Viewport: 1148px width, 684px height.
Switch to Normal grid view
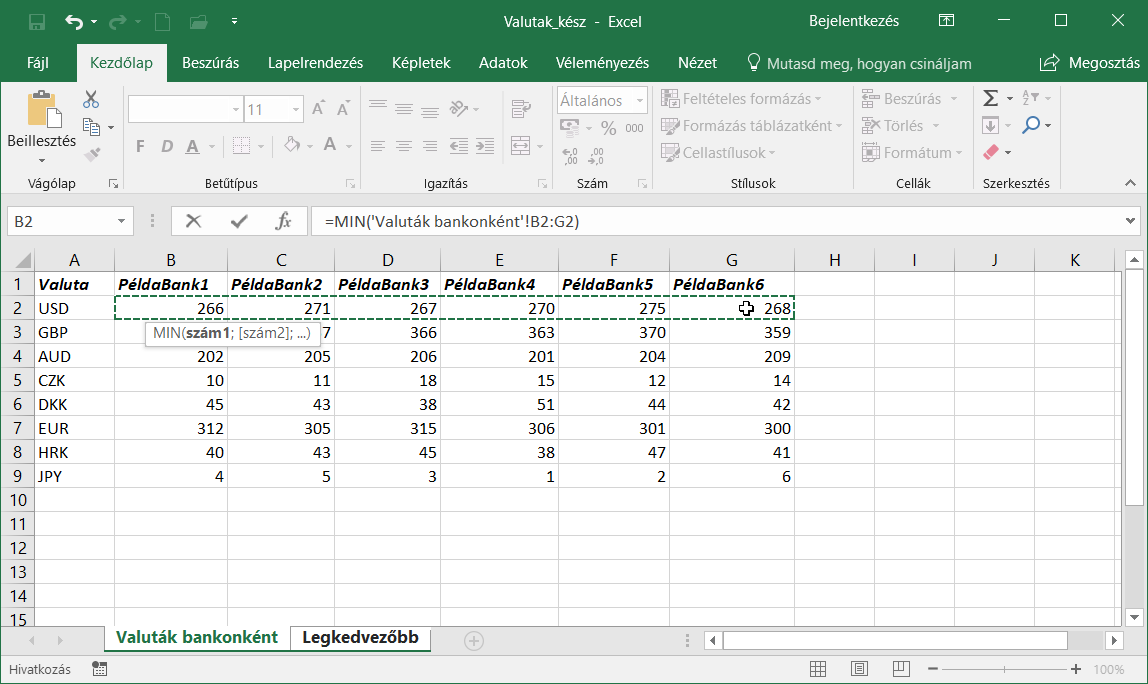[818, 669]
